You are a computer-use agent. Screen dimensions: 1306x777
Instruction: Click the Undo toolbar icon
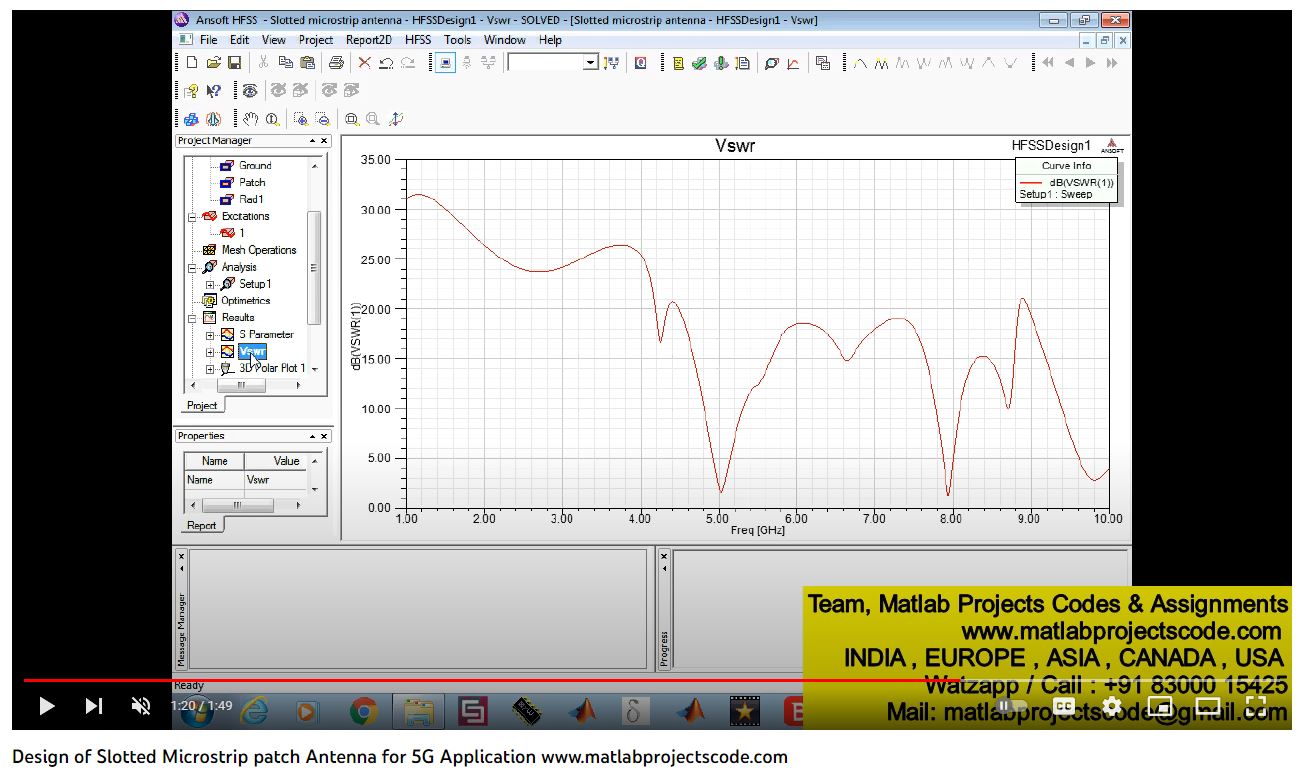point(386,63)
